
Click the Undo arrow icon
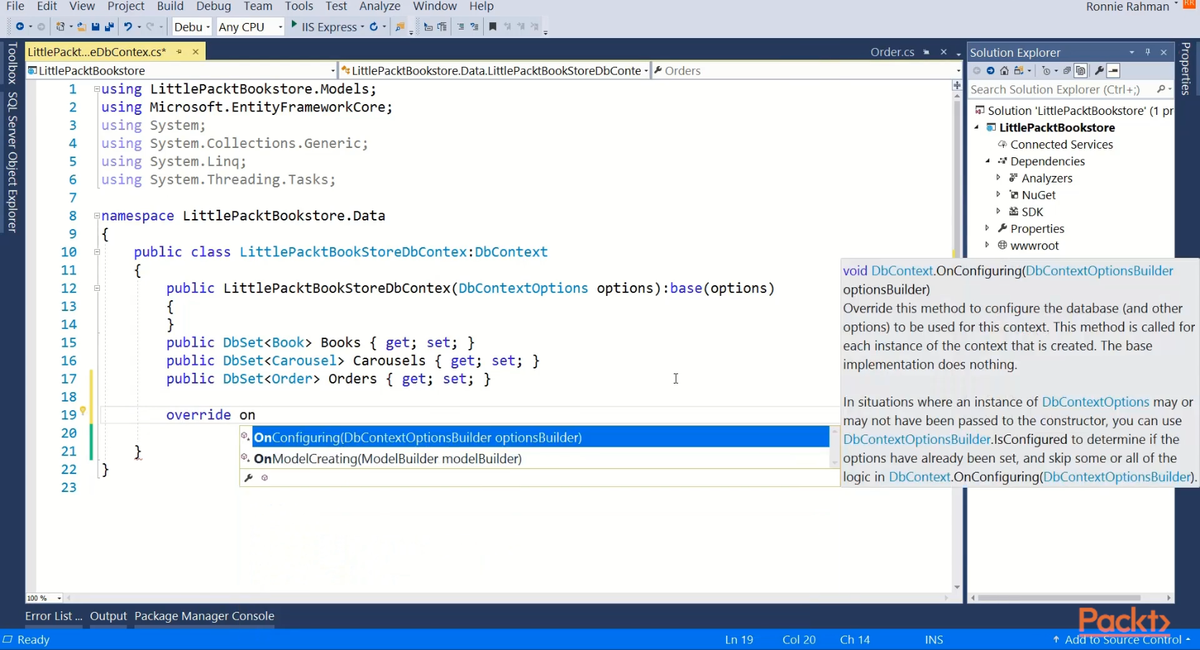(x=127, y=27)
